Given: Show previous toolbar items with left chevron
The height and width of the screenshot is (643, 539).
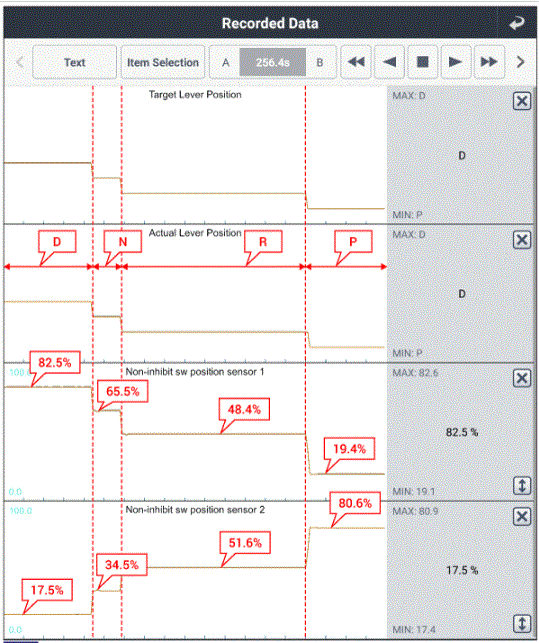Looking at the screenshot, I should 19,62.
